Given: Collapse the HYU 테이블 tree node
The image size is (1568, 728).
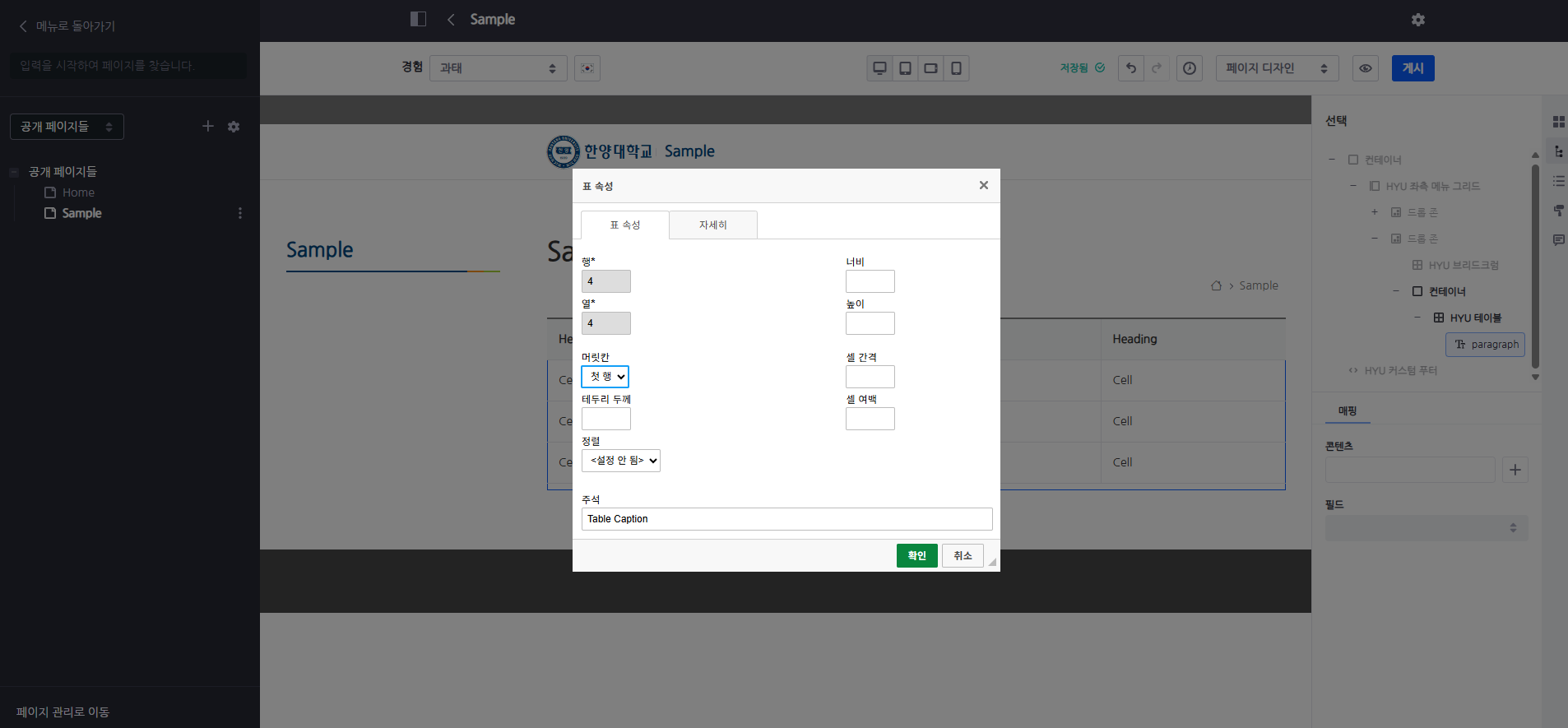Looking at the screenshot, I should click(1417, 318).
